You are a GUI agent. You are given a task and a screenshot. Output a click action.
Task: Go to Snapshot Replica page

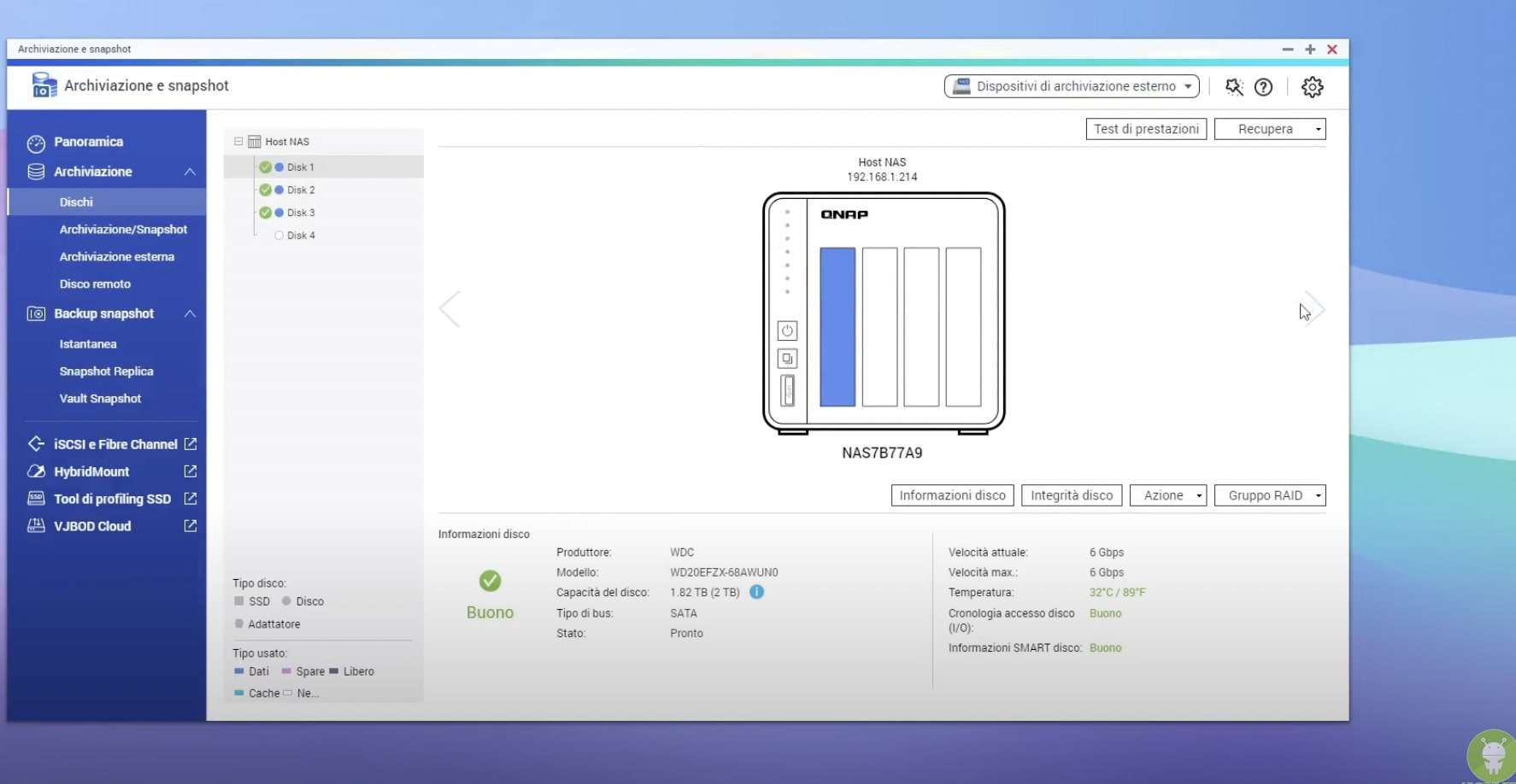pos(107,372)
